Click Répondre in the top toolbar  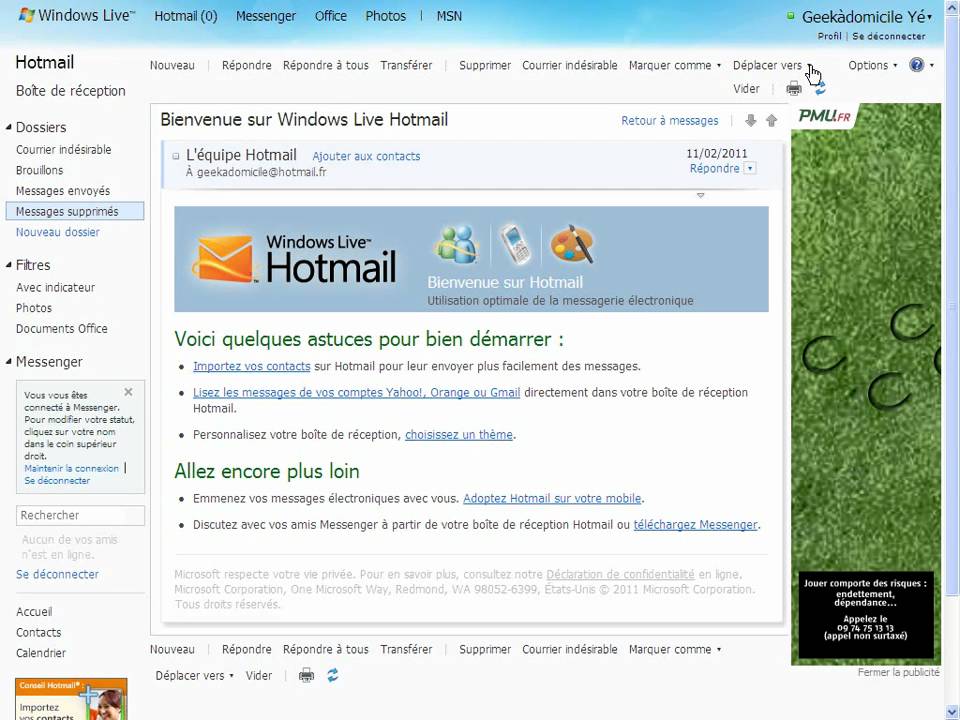point(247,66)
